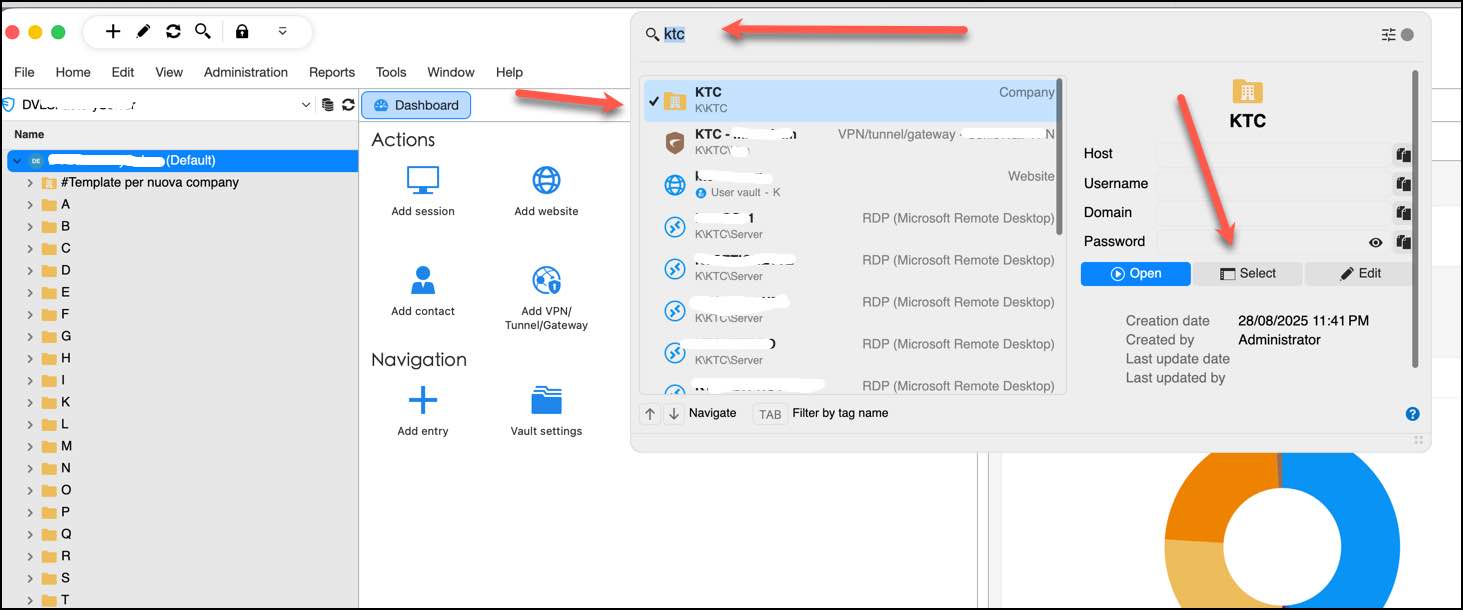Switch to the Dashboard tab
This screenshot has height=610, width=1463.
(x=416, y=105)
